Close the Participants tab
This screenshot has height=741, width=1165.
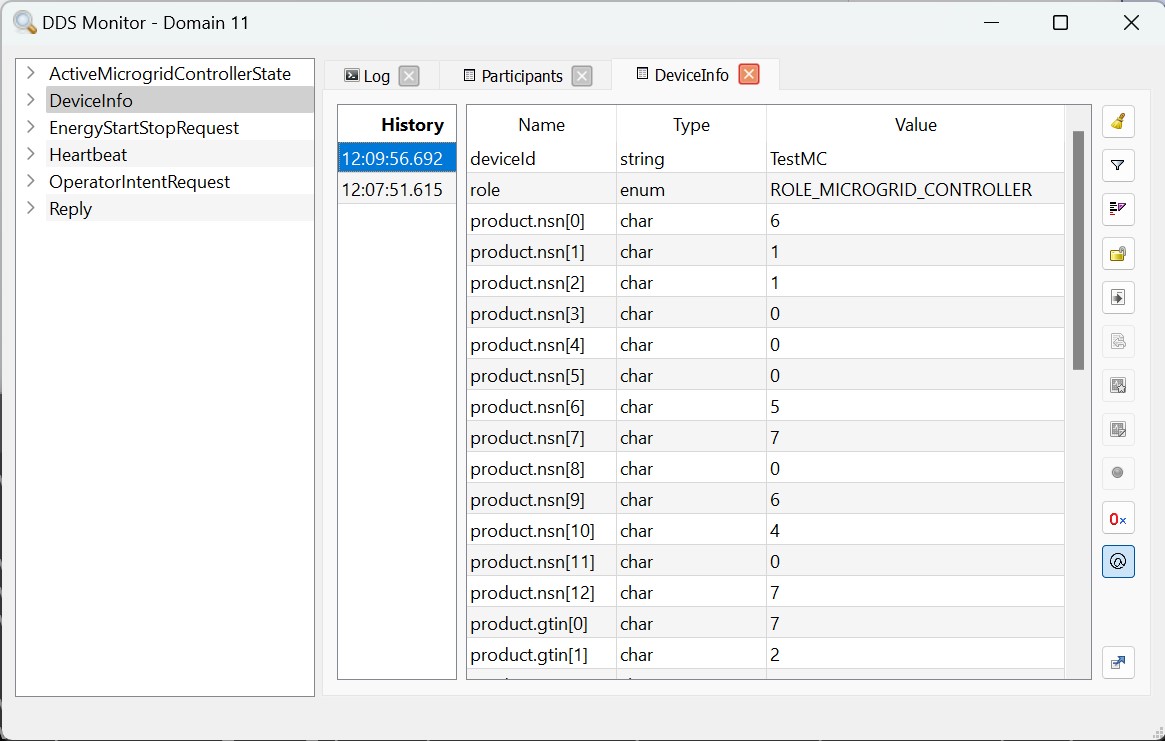coord(582,76)
